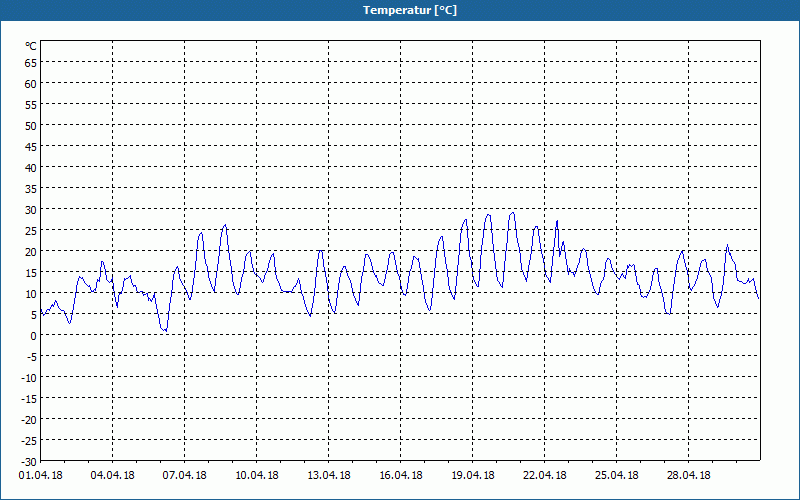The image size is (800, 500).
Task: Click the 40 y-axis value
Action: 31,167
